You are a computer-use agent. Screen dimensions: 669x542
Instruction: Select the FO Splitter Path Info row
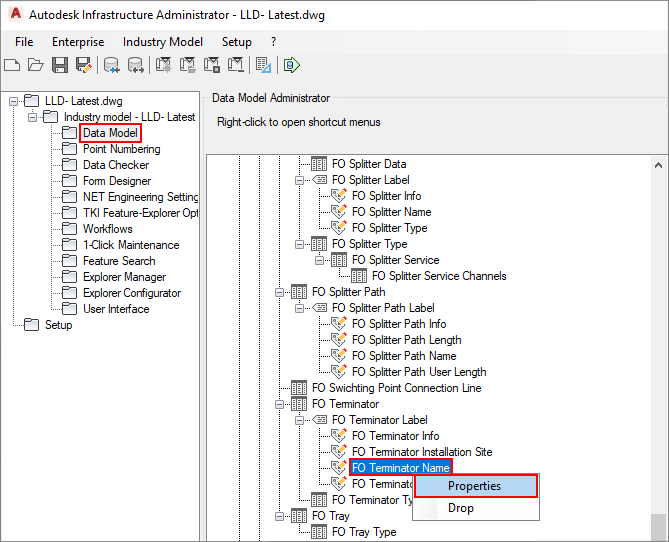click(399, 324)
